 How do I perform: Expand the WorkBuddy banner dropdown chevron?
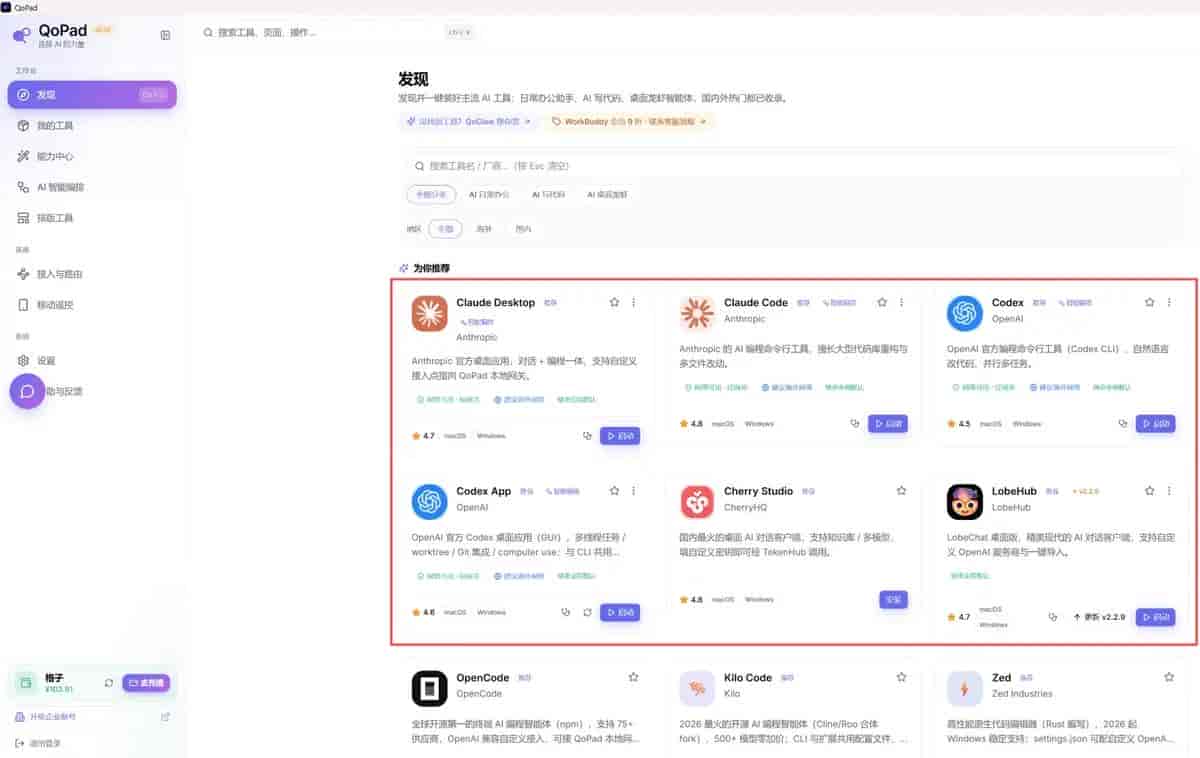coord(703,122)
